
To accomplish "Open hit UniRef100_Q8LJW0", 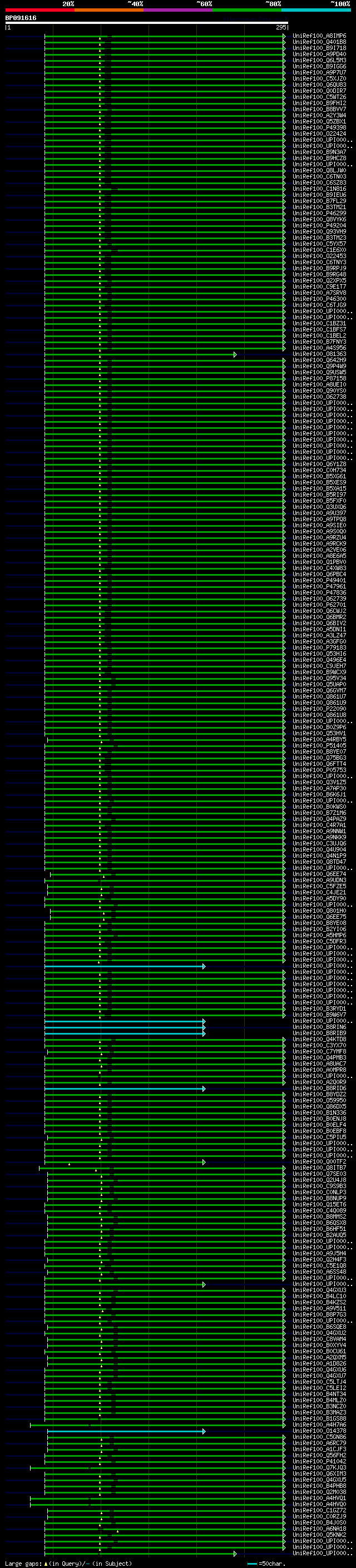I will 319,171.
